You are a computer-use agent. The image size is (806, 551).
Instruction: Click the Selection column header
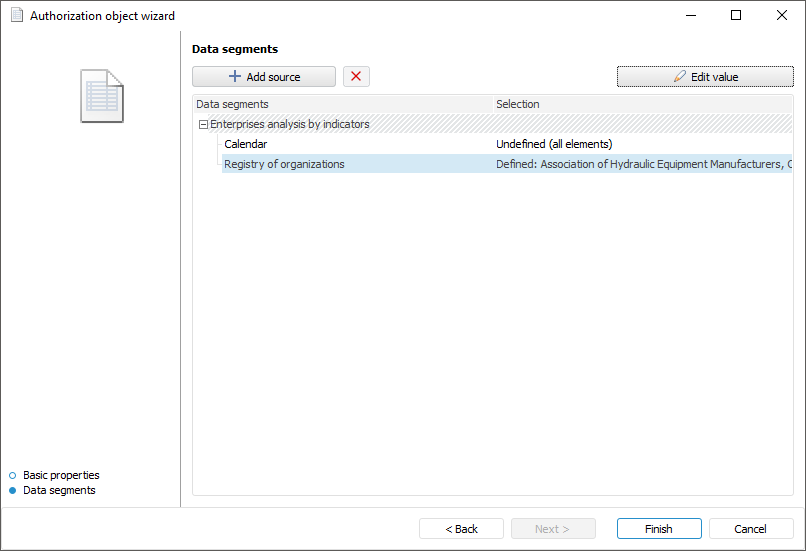click(x=518, y=104)
